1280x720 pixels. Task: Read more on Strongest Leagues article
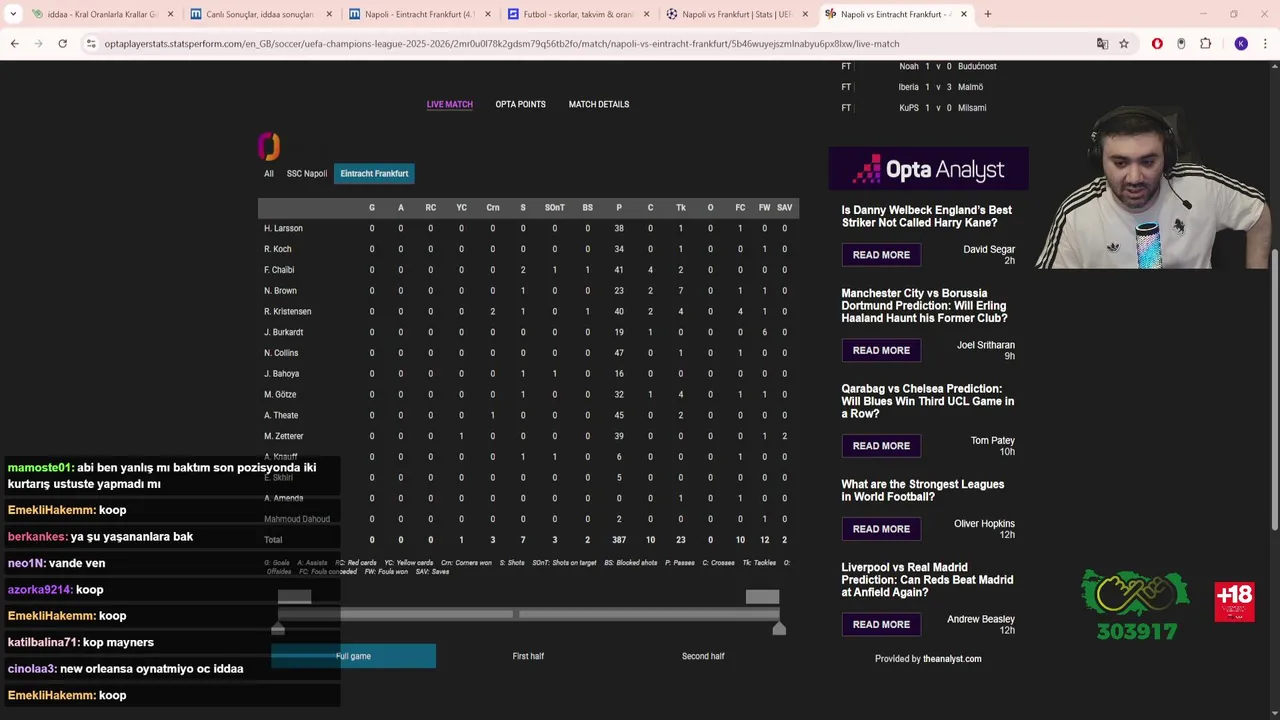(x=881, y=529)
